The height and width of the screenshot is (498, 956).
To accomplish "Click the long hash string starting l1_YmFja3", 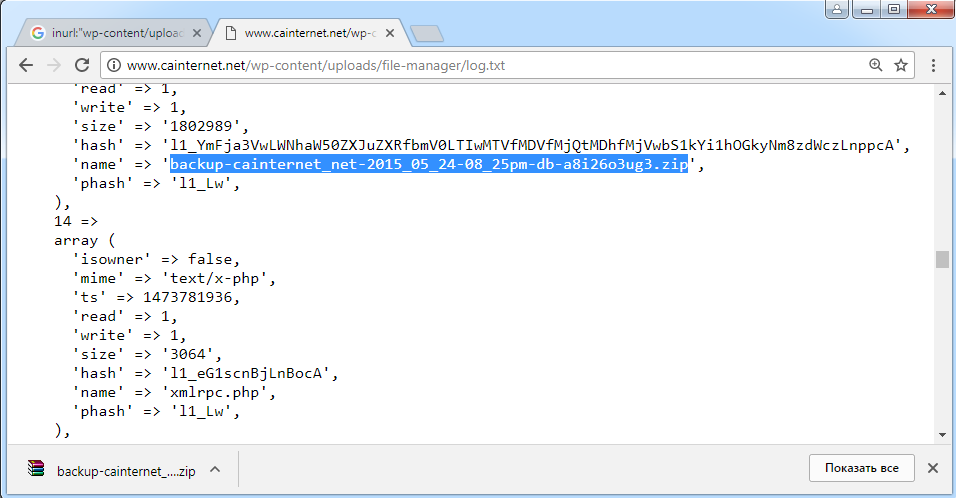I will click(x=531, y=145).
